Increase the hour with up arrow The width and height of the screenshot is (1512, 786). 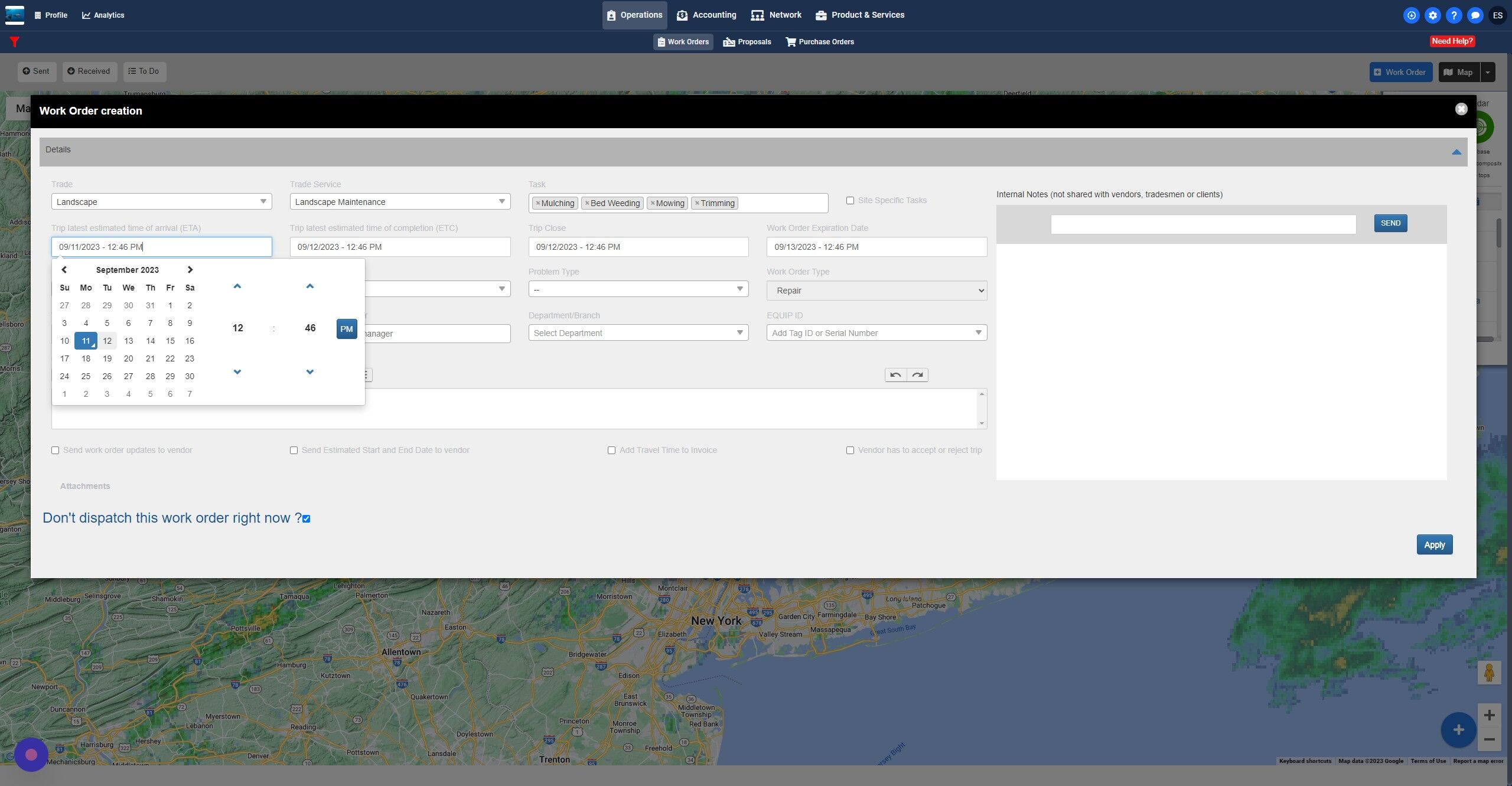237,286
